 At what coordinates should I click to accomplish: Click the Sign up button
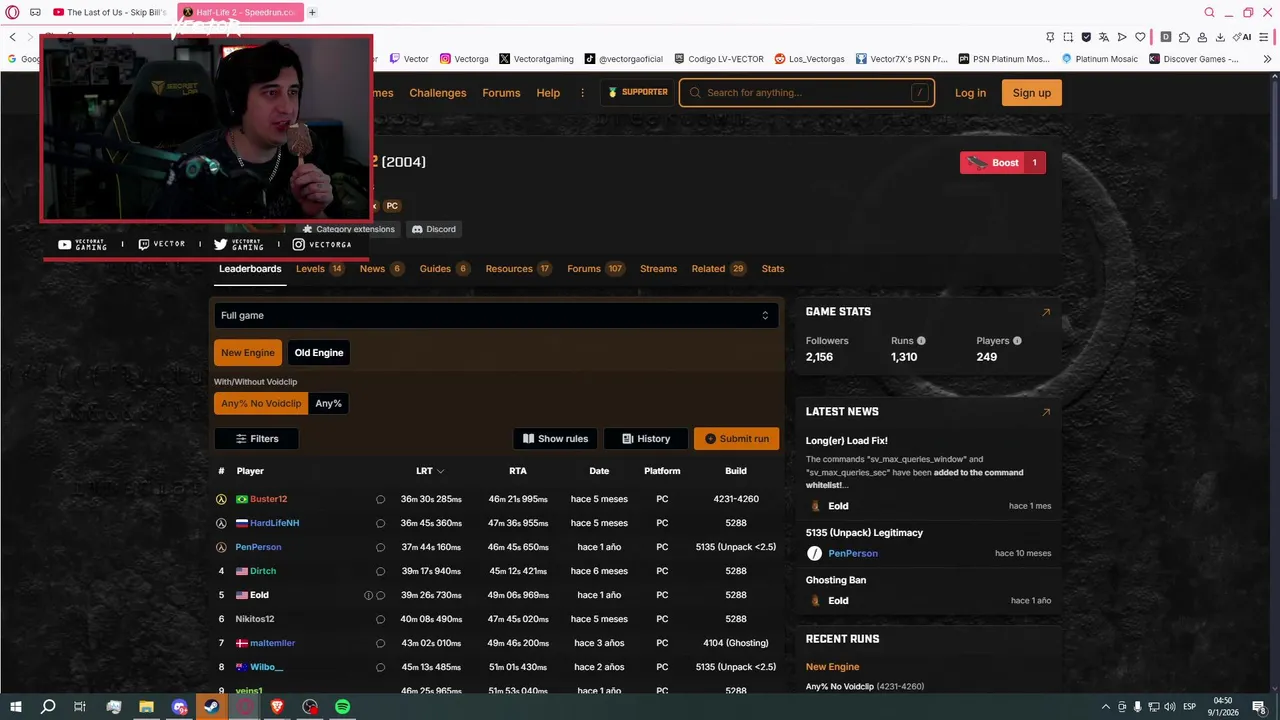(1031, 93)
